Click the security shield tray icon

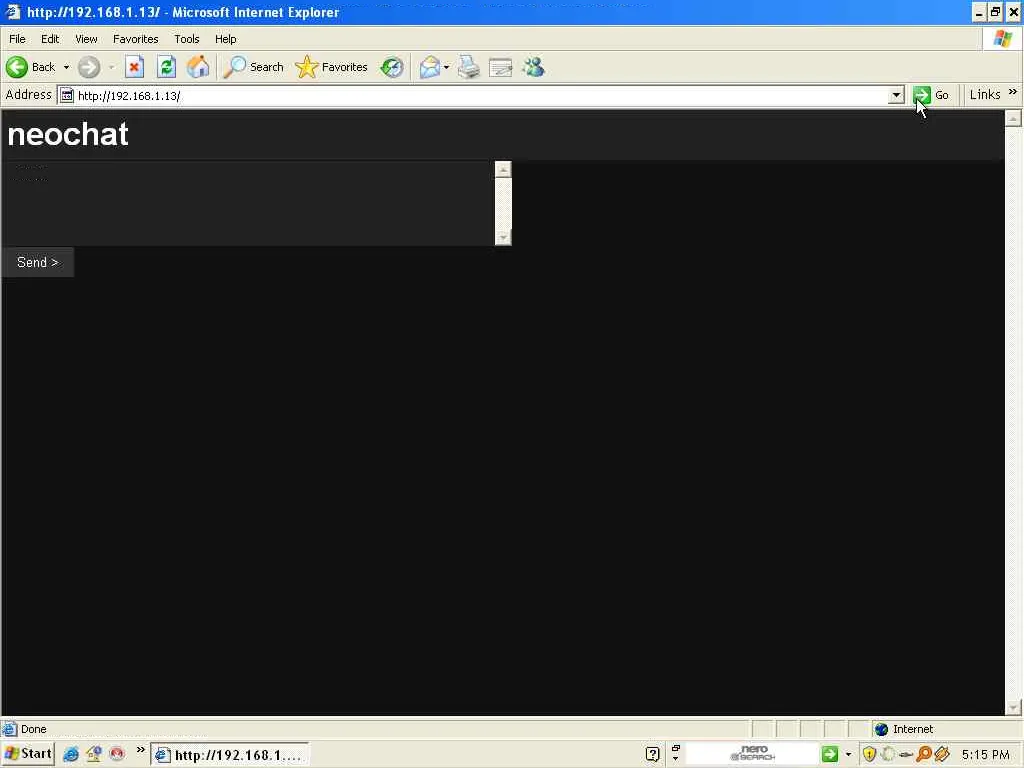(869, 755)
